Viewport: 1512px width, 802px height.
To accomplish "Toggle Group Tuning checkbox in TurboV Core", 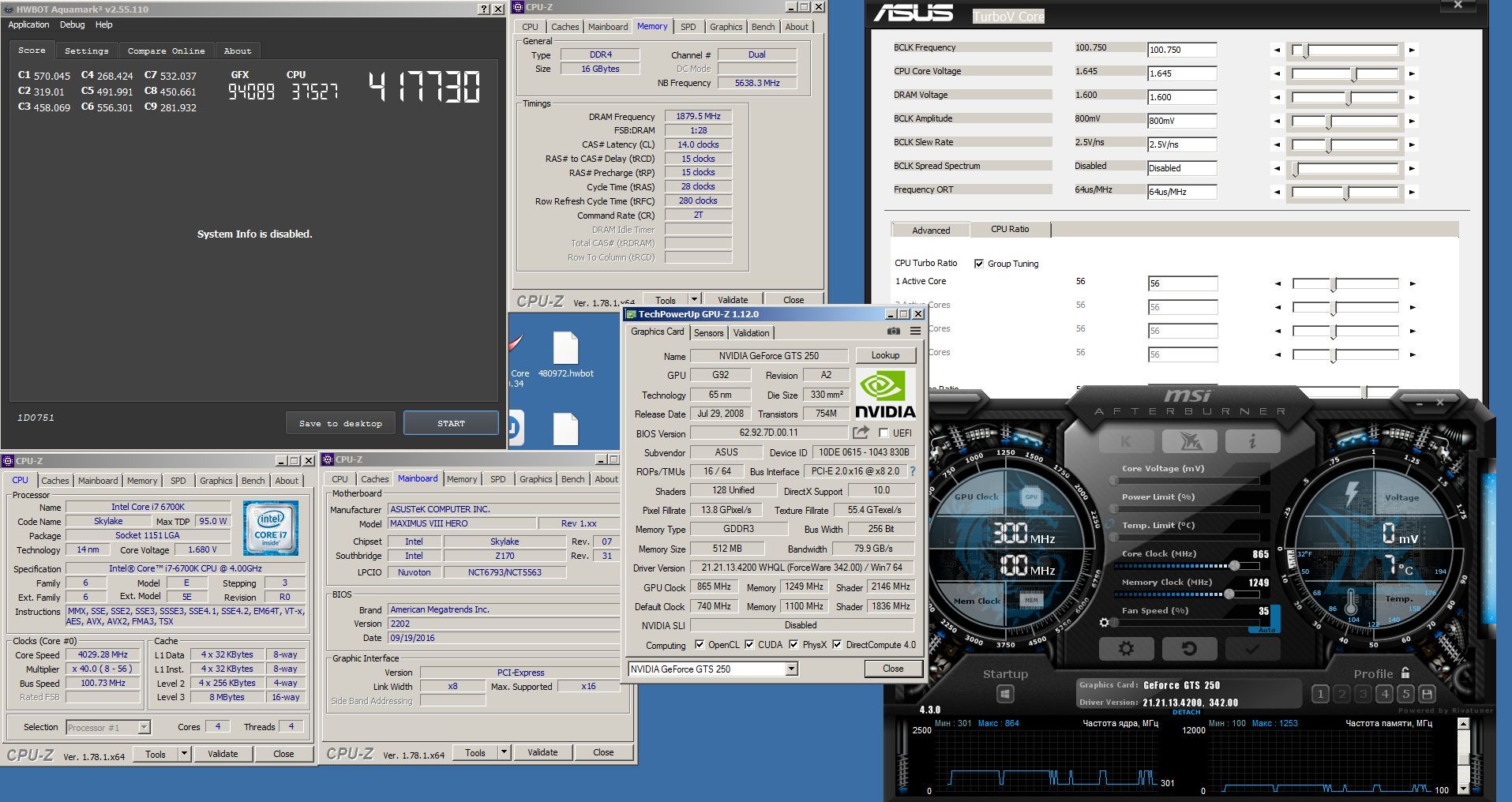I will tap(979, 264).
